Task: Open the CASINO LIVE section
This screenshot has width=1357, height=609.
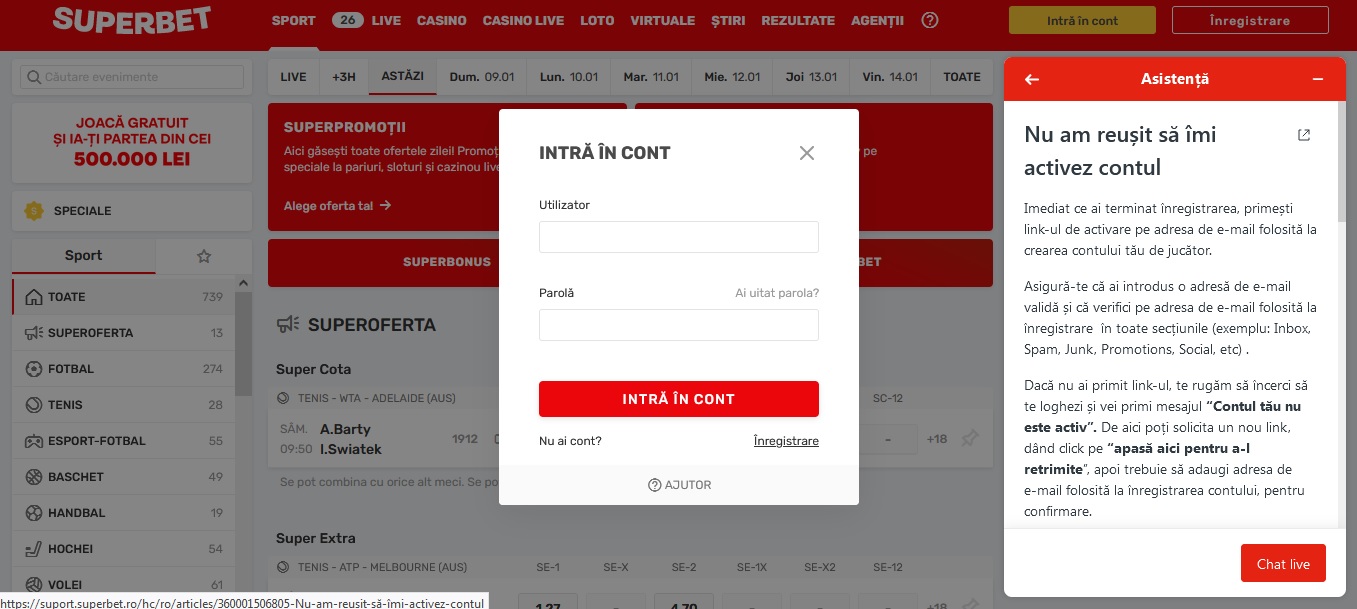Action: (x=523, y=20)
